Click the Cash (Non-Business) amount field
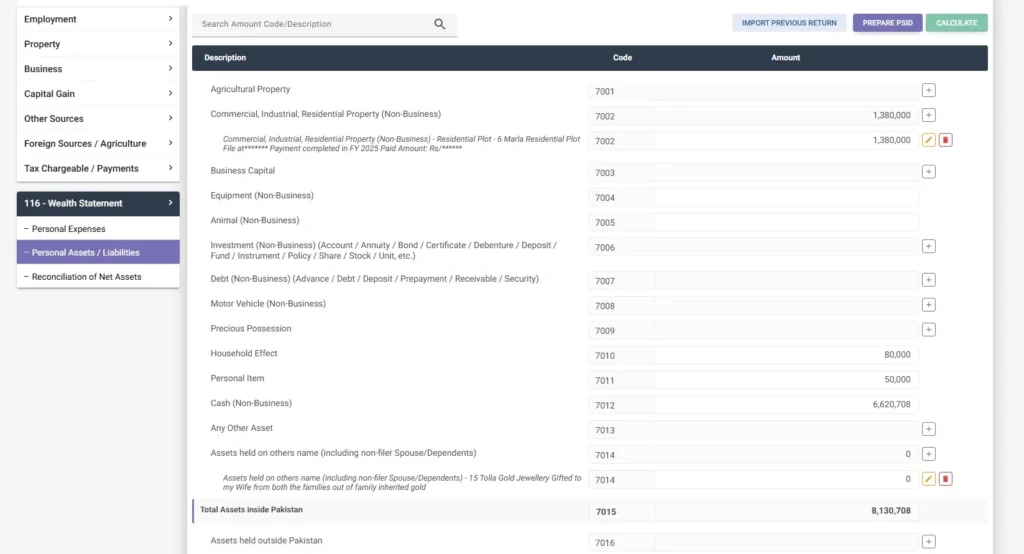1024x554 pixels. tap(786, 404)
